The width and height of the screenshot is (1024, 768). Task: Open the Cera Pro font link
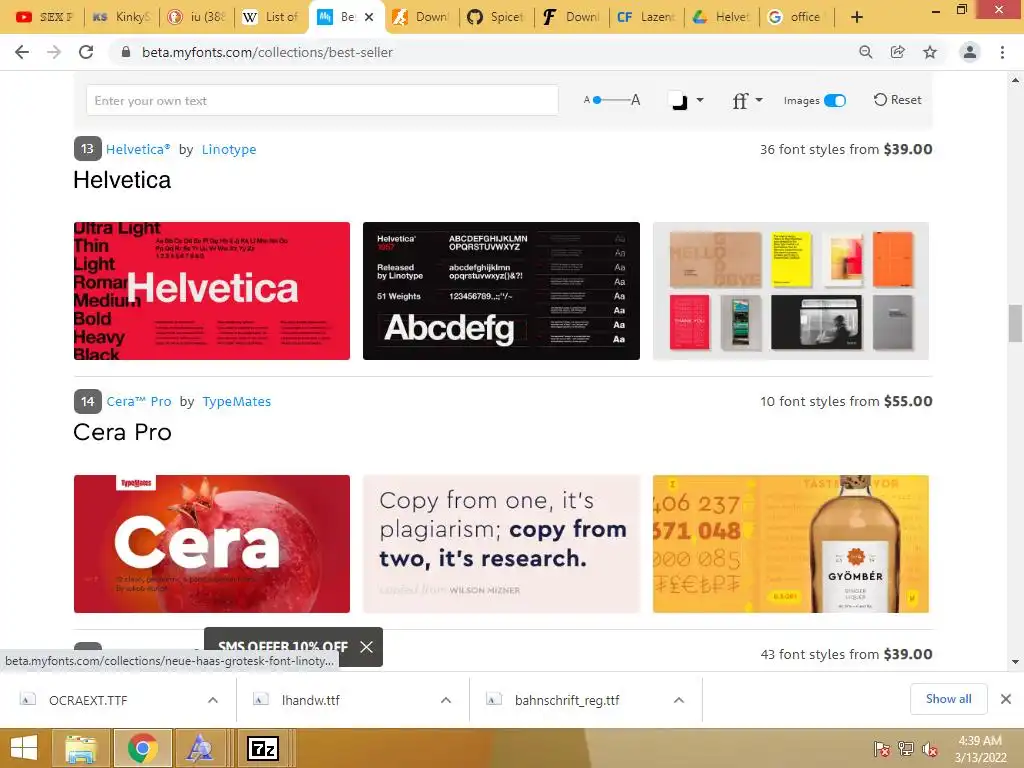pyautogui.click(x=138, y=402)
